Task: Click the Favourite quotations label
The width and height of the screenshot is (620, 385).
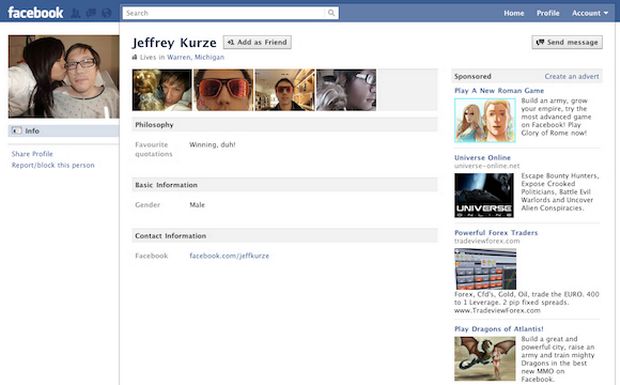Action: (x=154, y=149)
